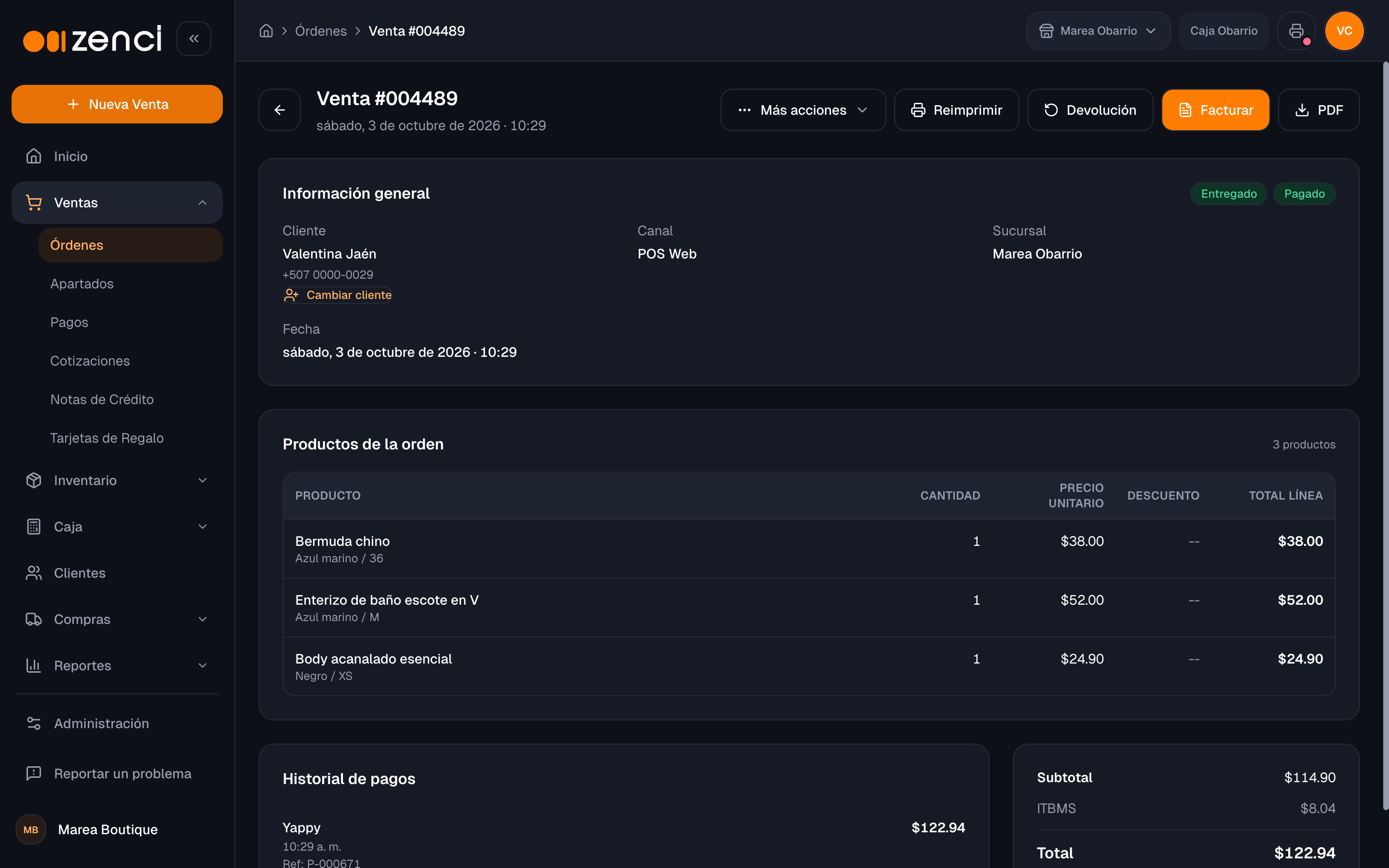Click the page vertical scrollbar

(1385, 436)
